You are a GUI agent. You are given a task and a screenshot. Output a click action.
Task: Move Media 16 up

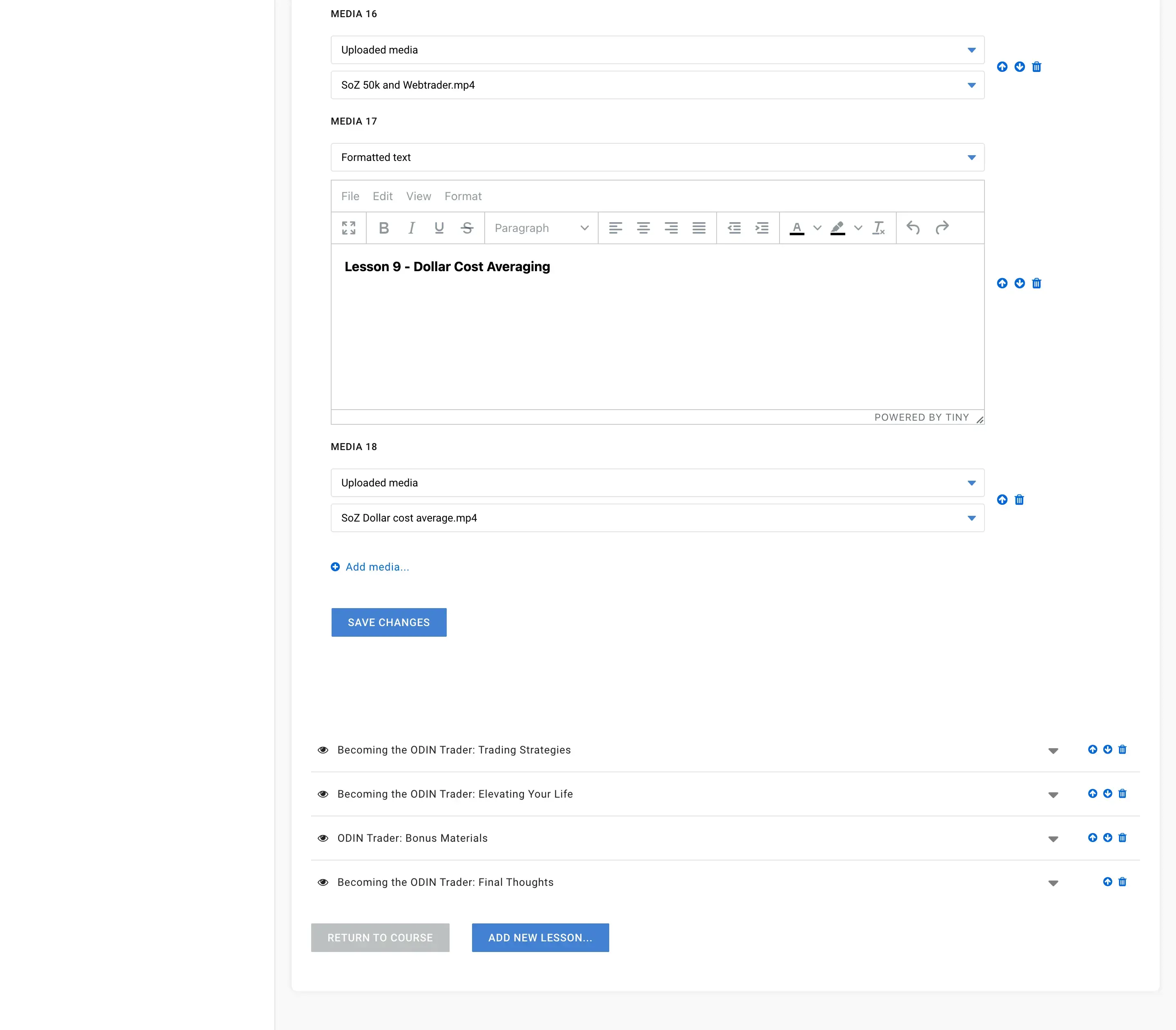click(1002, 67)
